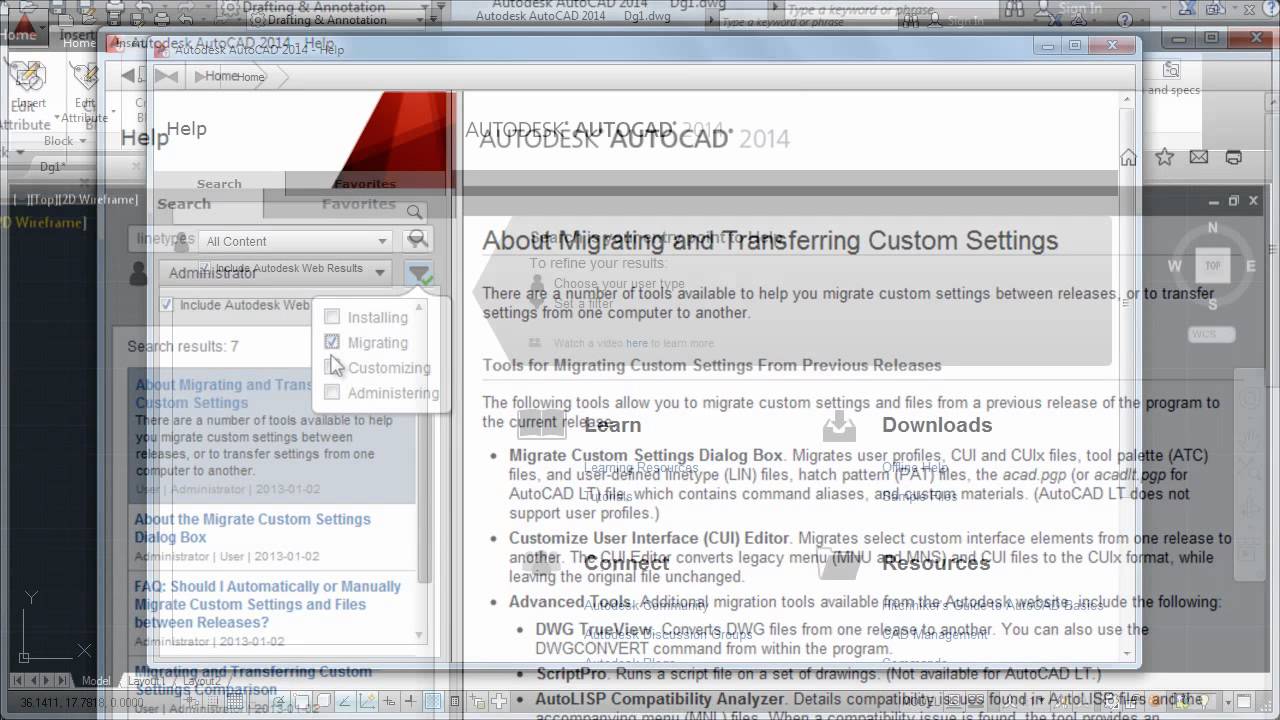This screenshot has width=1280, height=720.
Task: Toggle highlighted Transparency icon in status bar
Action: [x=433, y=701]
